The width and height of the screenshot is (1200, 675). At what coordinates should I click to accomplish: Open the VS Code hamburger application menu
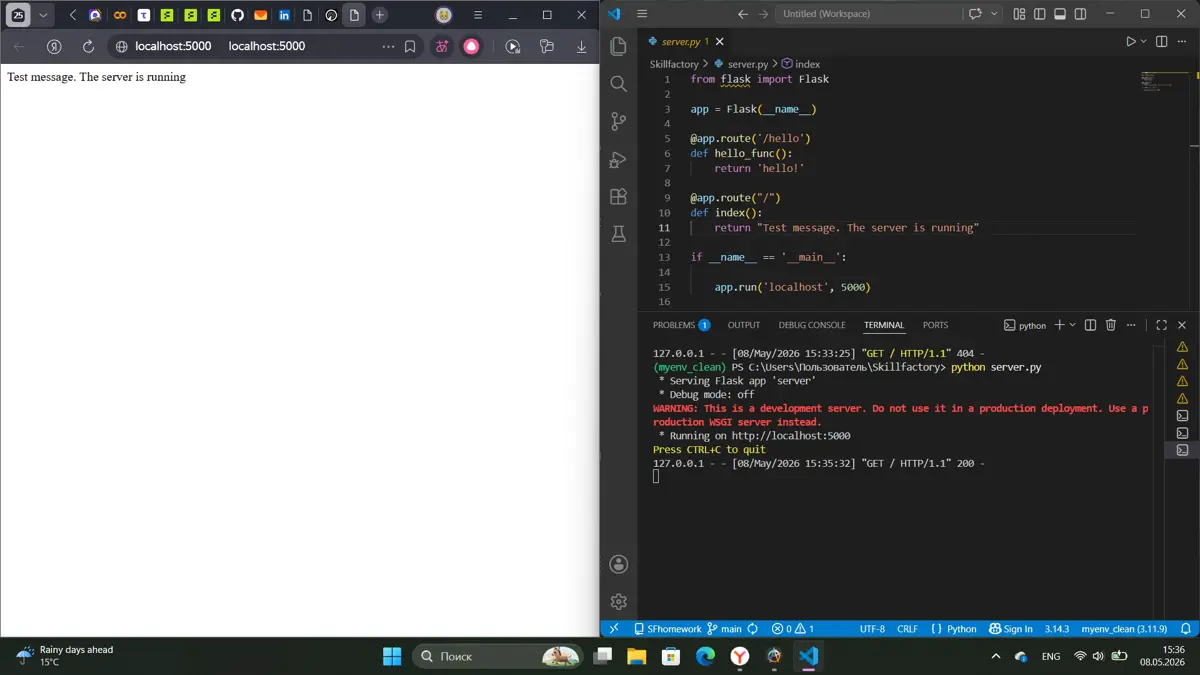pos(642,14)
